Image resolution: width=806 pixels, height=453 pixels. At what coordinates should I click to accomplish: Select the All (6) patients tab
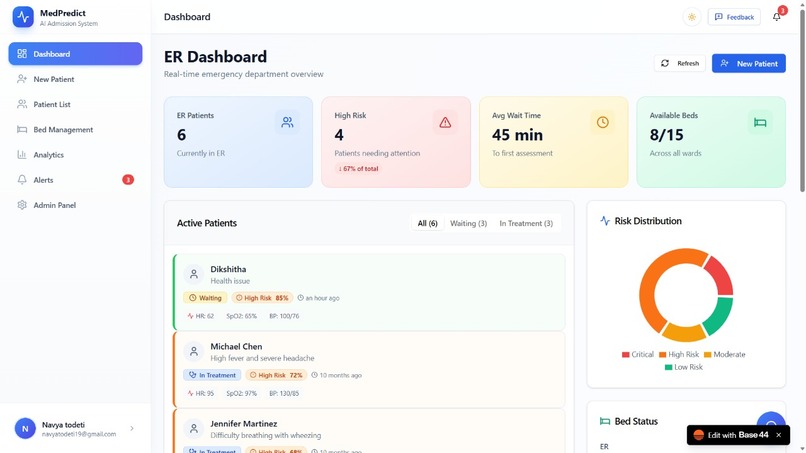point(427,223)
